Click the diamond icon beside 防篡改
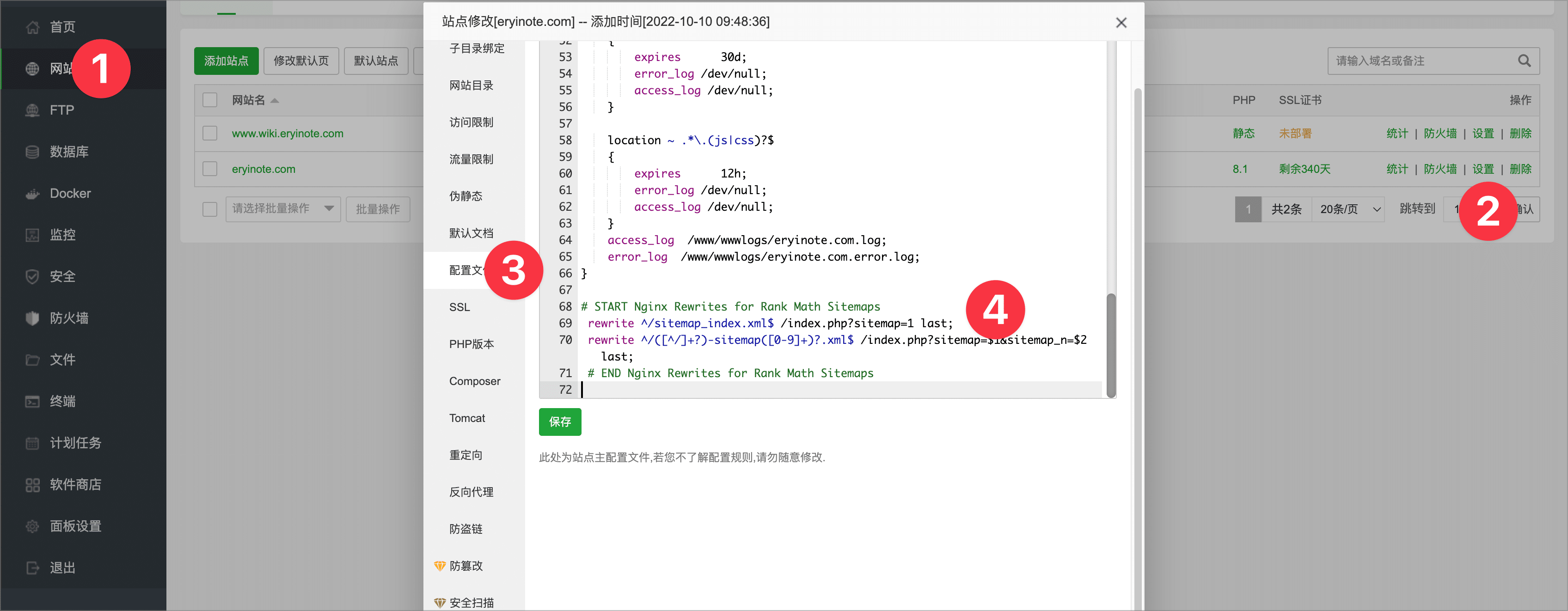The width and height of the screenshot is (1568, 611). pyautogui.click(x=440, y=566)
